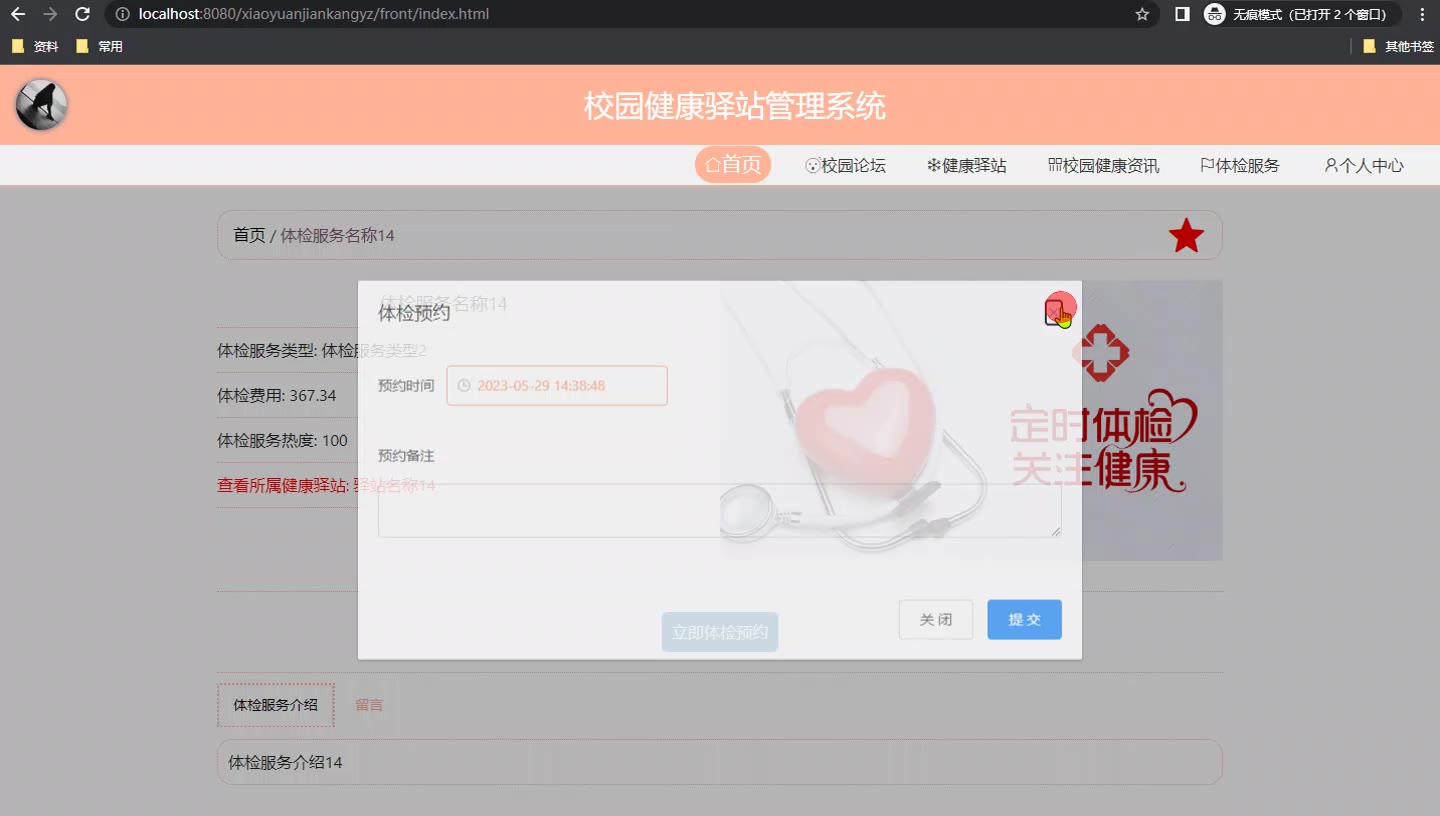
Task: Close the 体检预约 dialog with the X icon
Action: [1053, 313]
